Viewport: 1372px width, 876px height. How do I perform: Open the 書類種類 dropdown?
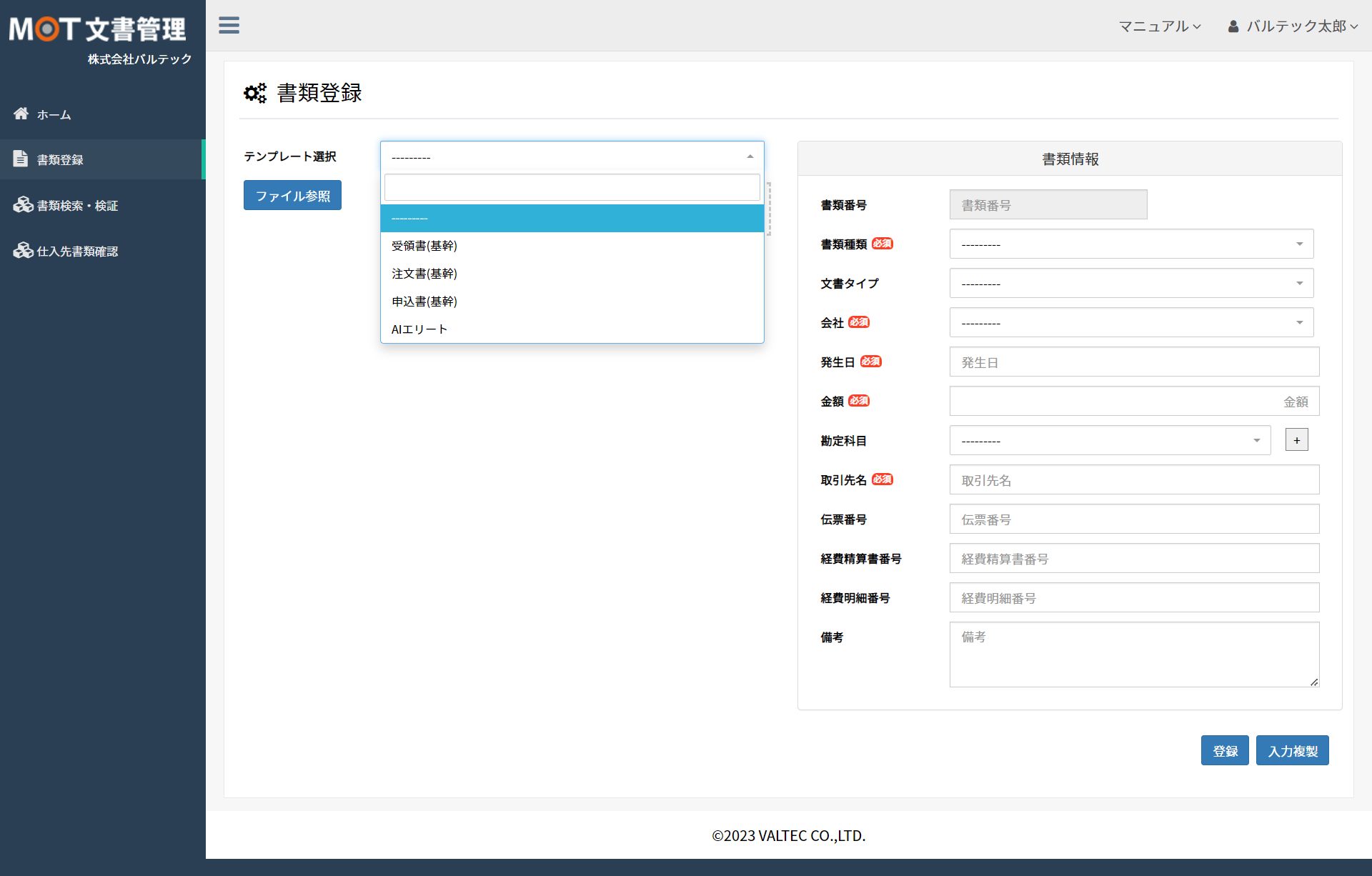coord(1131,244)
